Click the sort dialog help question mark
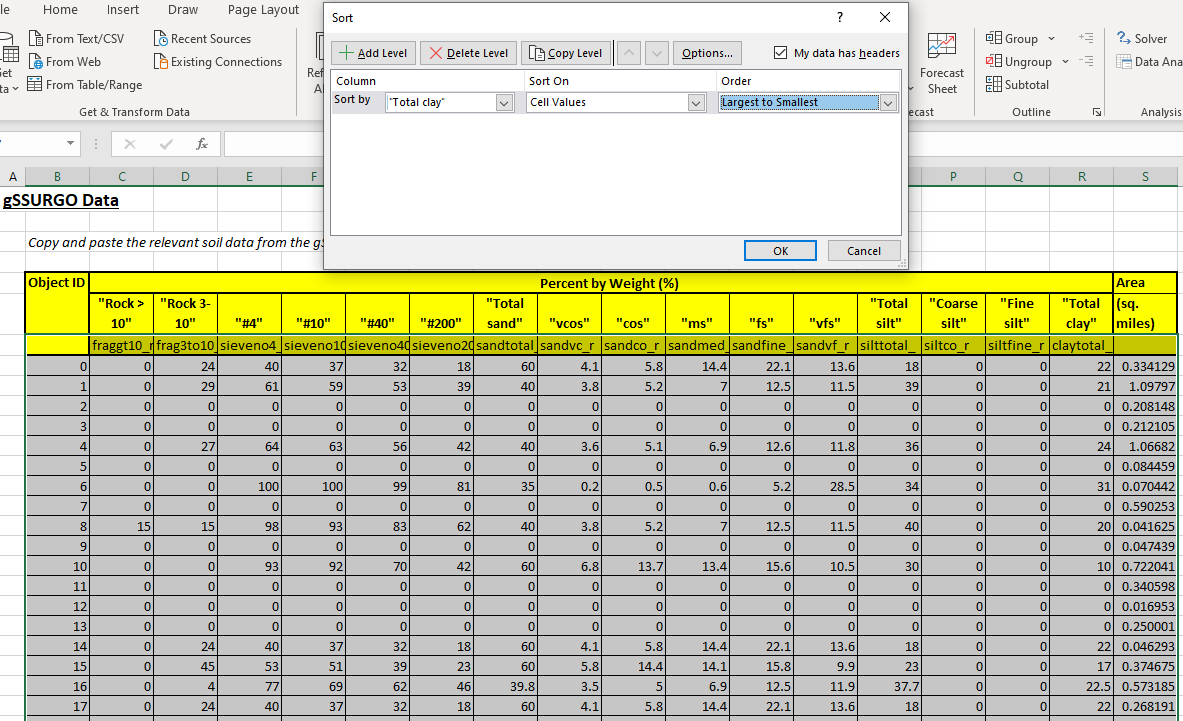The image size is (1183, 721). tap(839, 18)
